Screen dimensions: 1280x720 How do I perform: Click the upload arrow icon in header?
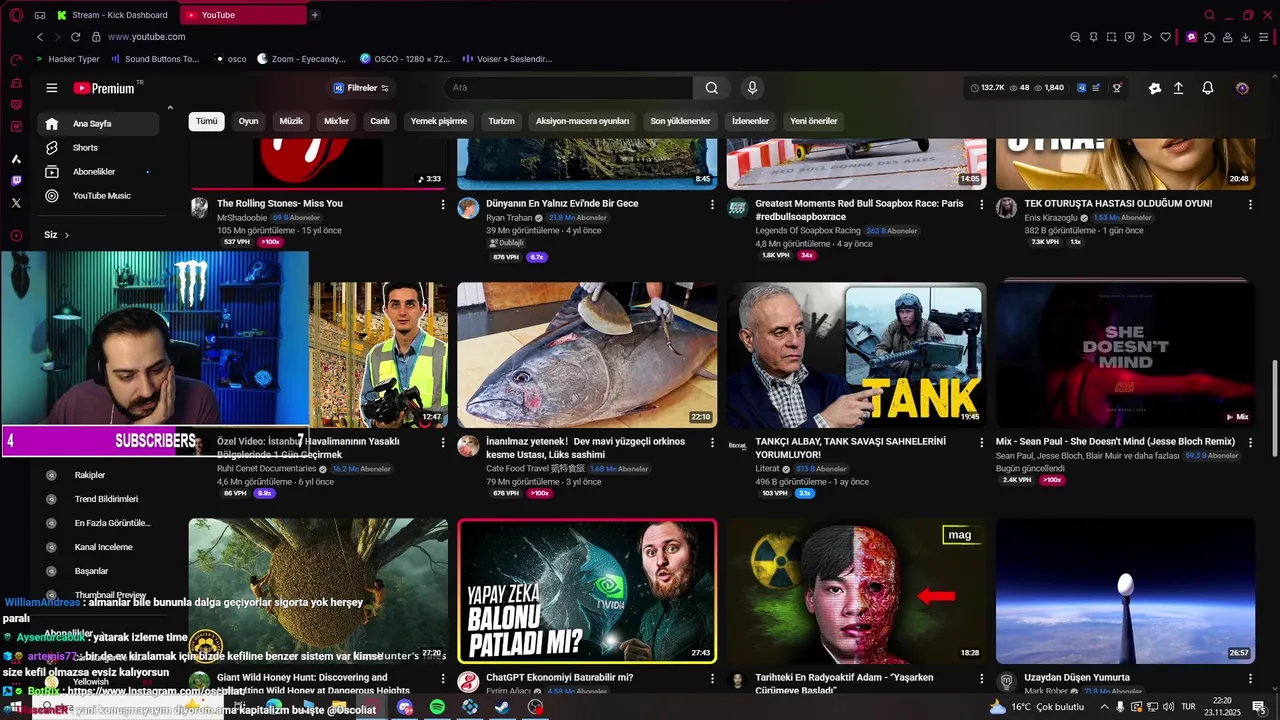pyautogui.click(x=1179, y=88)
